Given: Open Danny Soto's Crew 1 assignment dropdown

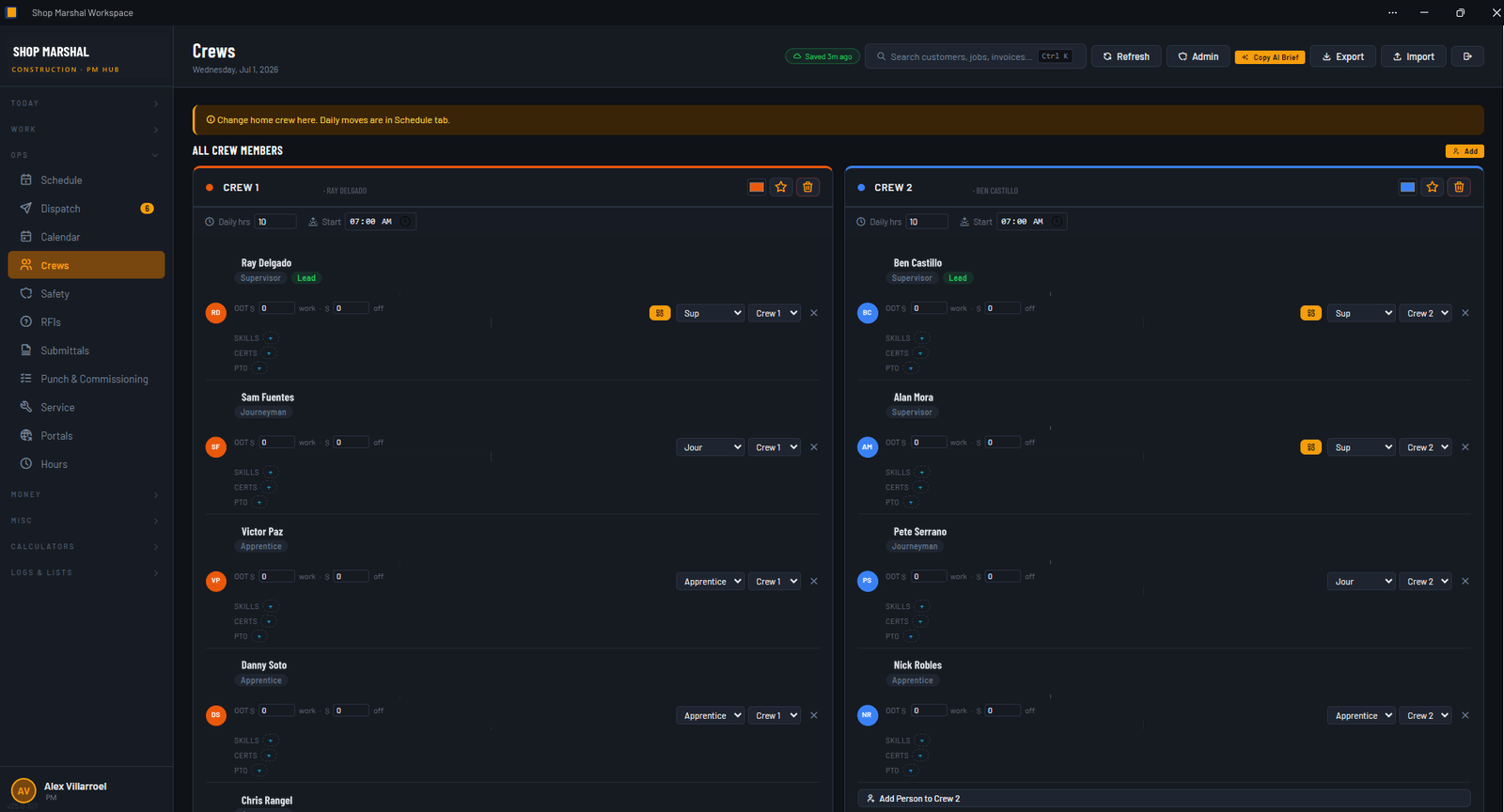Looking at the screenshot, I should click(x=775, y=716).
